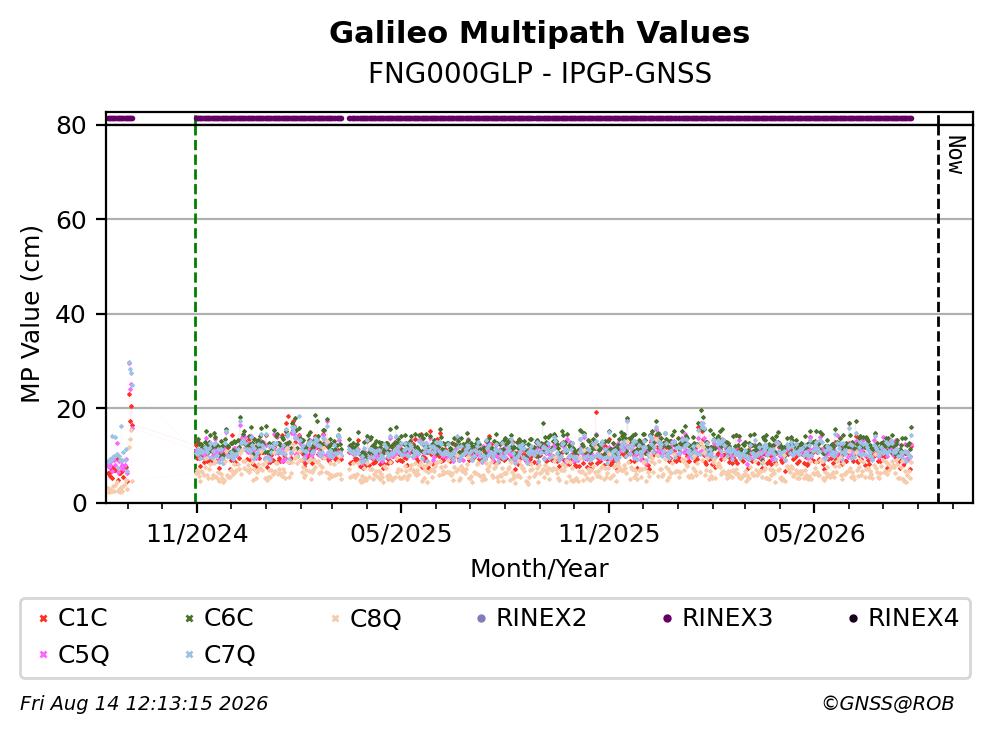
Task: Click the 'Now' label by the dashed line
Action: coord(956,155)
